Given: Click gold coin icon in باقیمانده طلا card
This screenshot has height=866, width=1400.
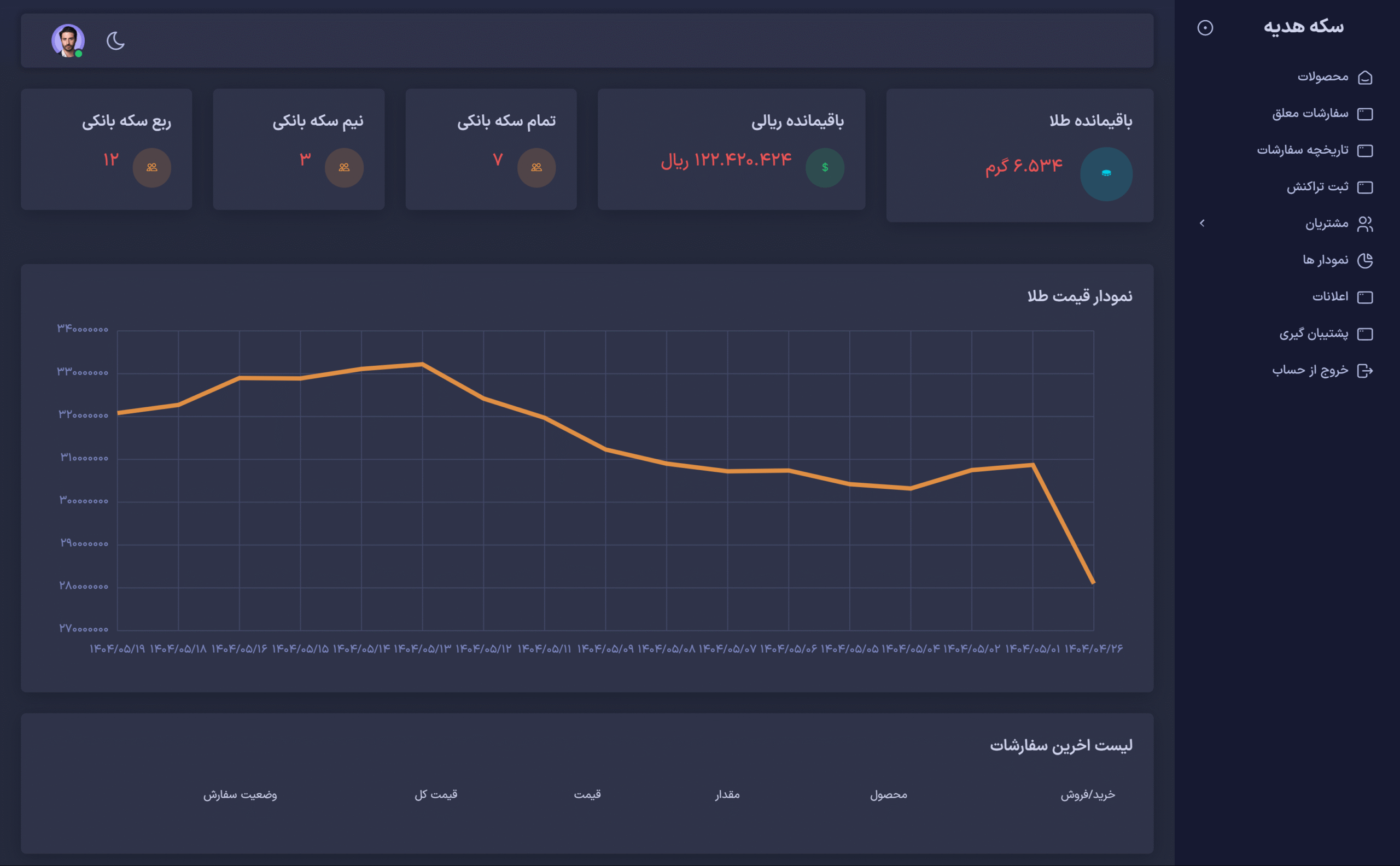Looking at the screenshot, I should point(1106,173).
